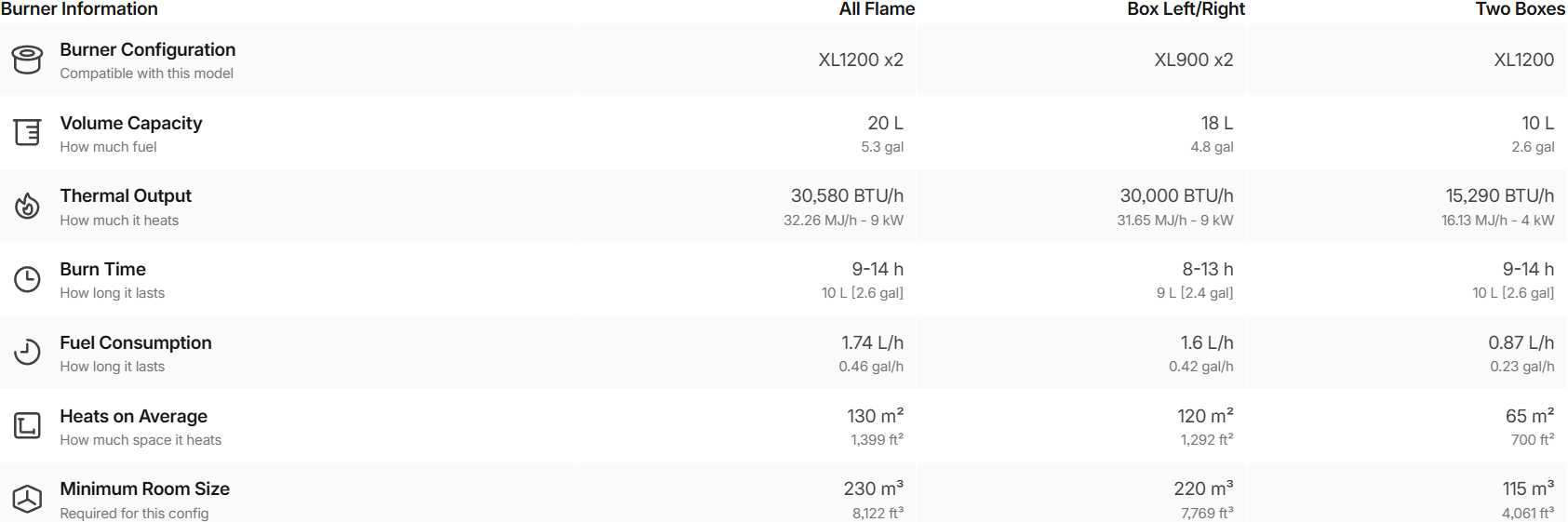Viewport: 1568px width, 522px height.
Task: Click the Thermal Output flame icon
Action: (x=27, y=206)
